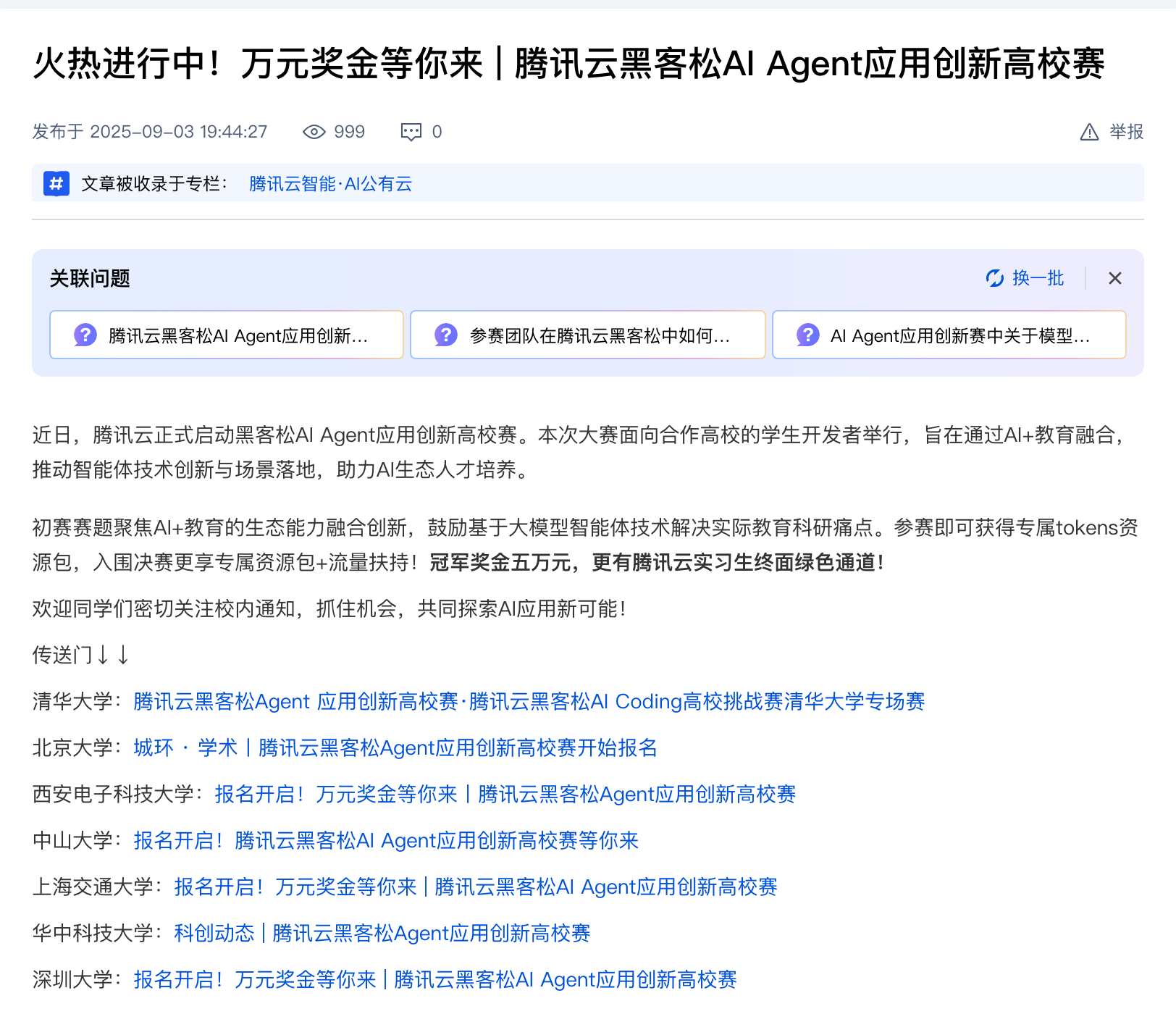
Task: Open related question AI Agent应用创新赛中关于模型…
Action: [x=949, y=335]
